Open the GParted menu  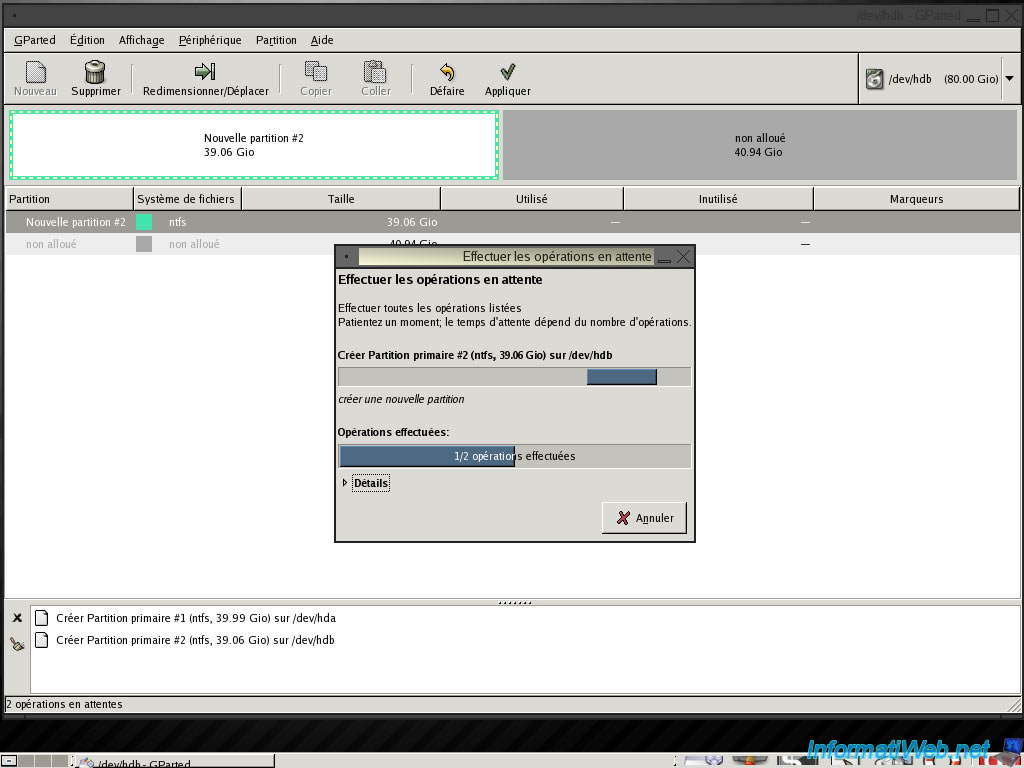[35, 40]
